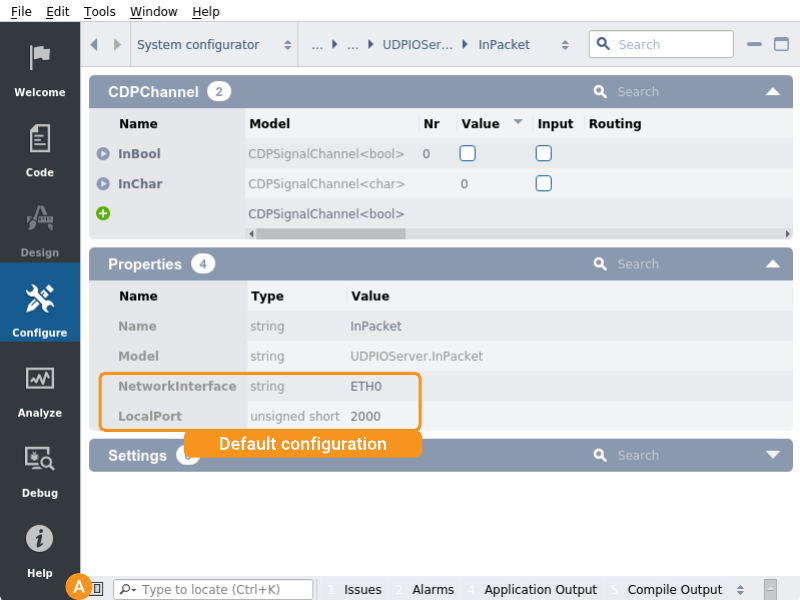Image resolution: width=800 pixels, height=600 pixels.
Task: Enable the InBool Input checkbox
Action: pyautogui.click(x=543, y=154)
